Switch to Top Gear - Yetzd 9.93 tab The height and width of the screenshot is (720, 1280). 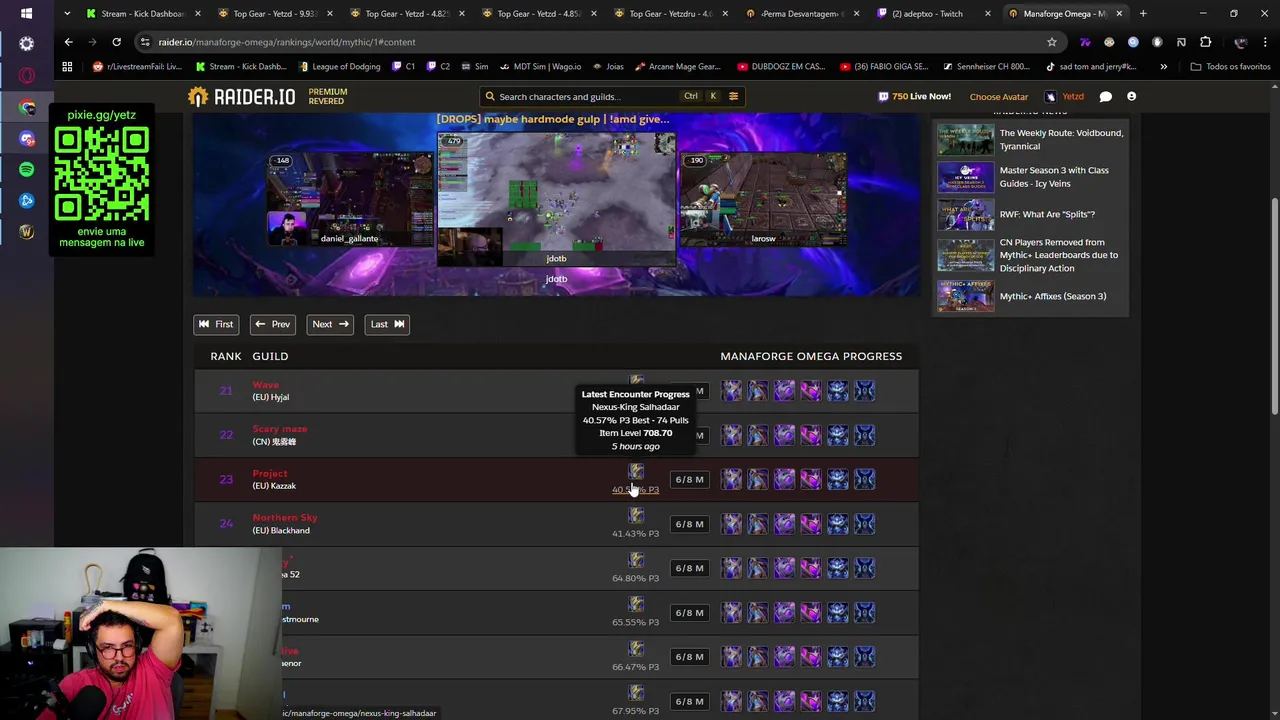click(273, 13)
